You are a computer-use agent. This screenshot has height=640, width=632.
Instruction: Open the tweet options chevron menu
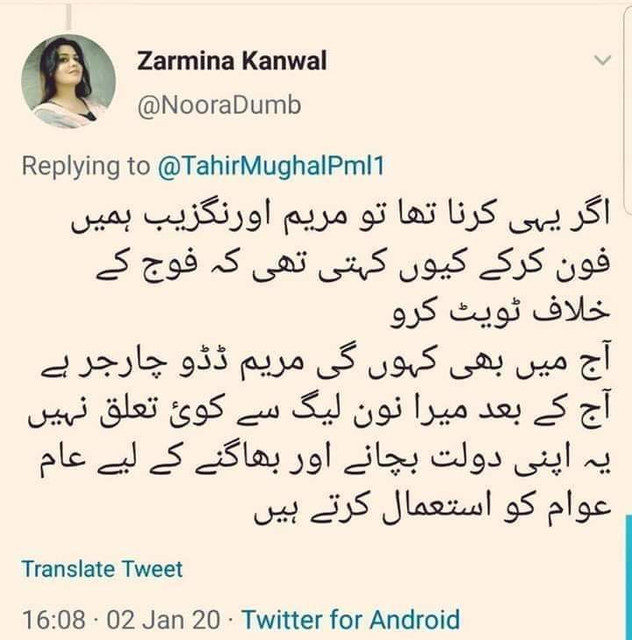602,60
